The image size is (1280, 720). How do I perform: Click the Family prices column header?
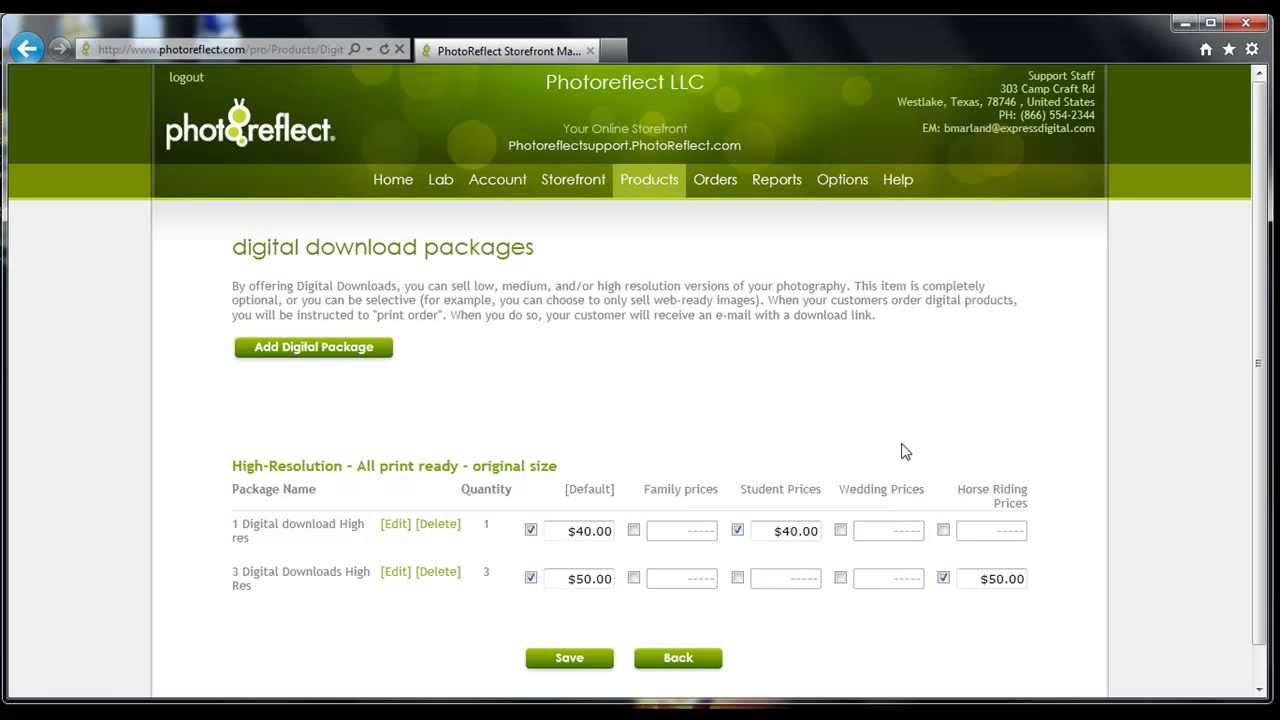681,490
